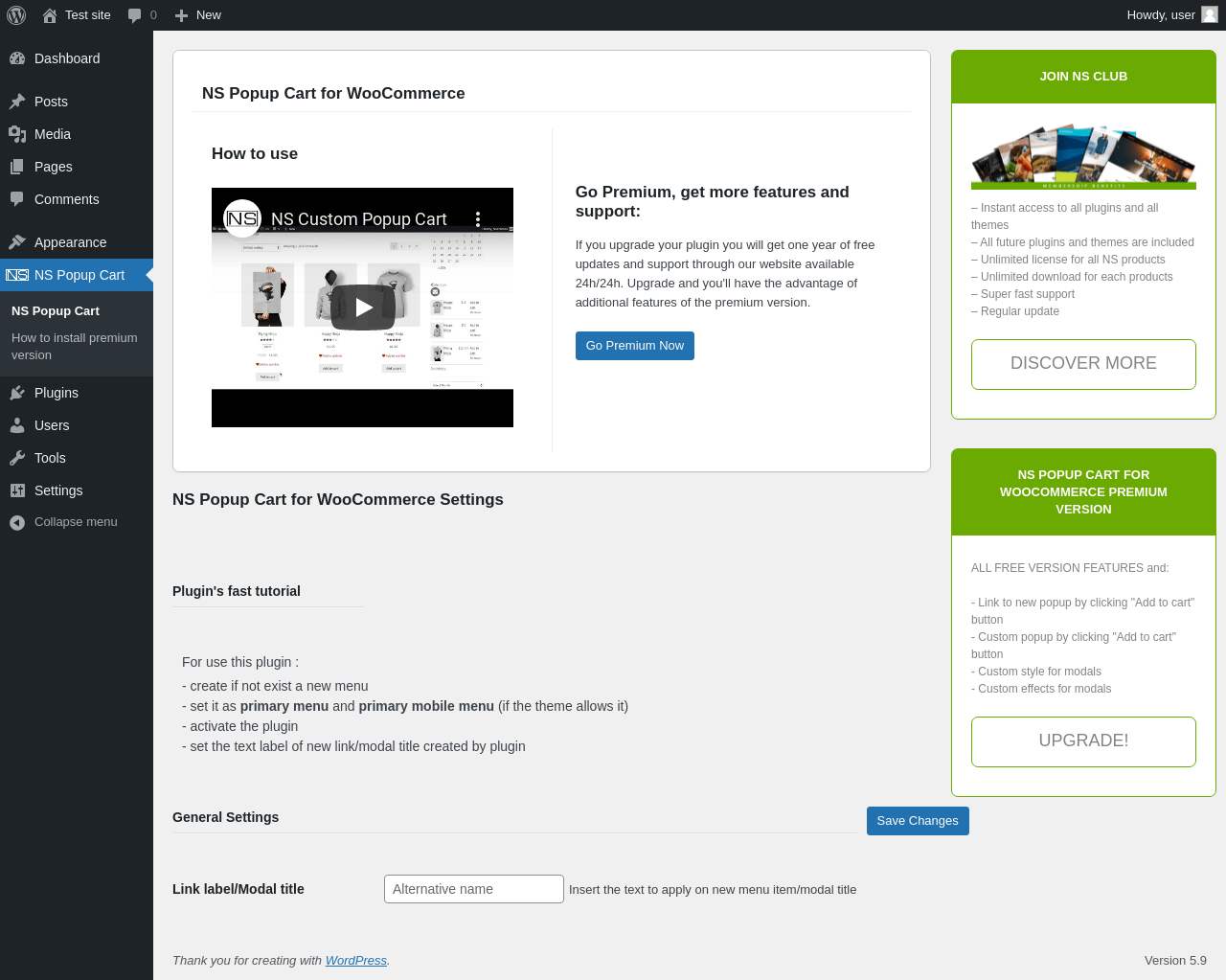Open the Posts menu item
Image resolution: width=1226 pixels, height=980 pixels.
click(x=77, y=102)
